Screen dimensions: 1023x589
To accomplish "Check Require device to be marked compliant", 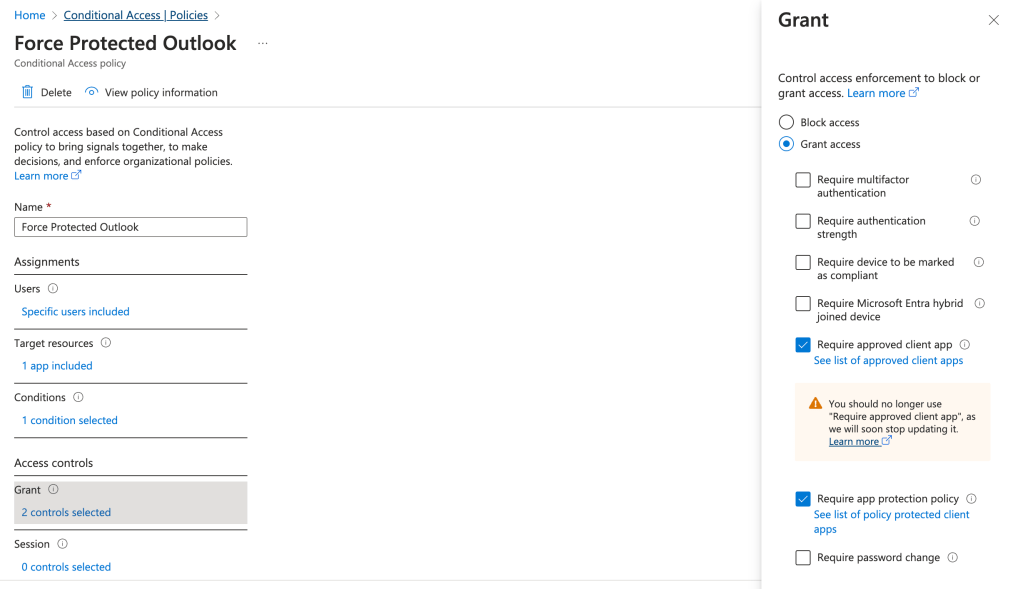I will (803, 262).
